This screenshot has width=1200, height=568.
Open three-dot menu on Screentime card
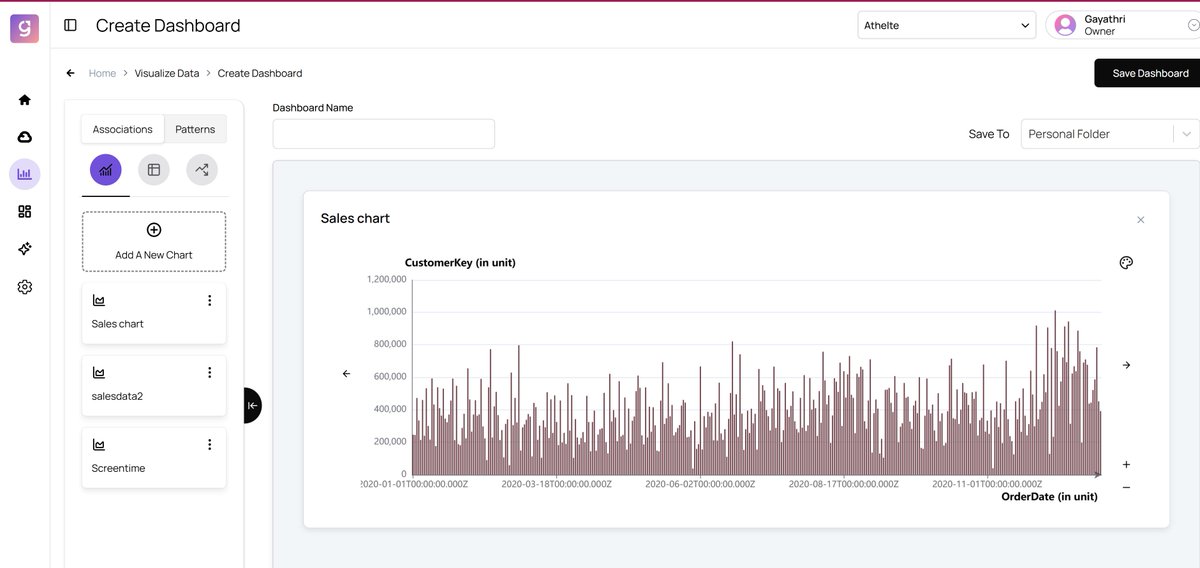pos(209,444)
